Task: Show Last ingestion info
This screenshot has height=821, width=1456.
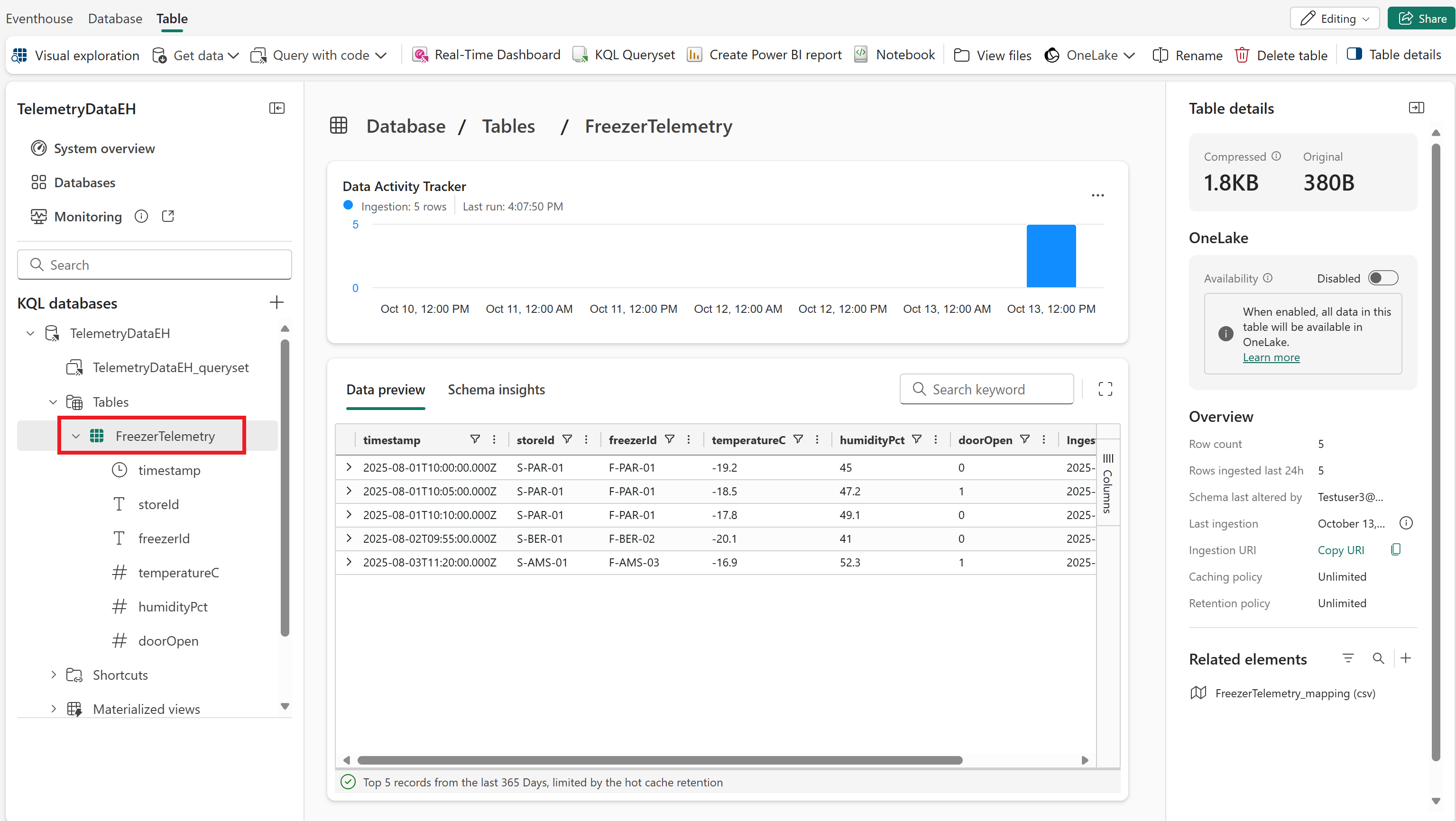Action: coord(1406,523)
